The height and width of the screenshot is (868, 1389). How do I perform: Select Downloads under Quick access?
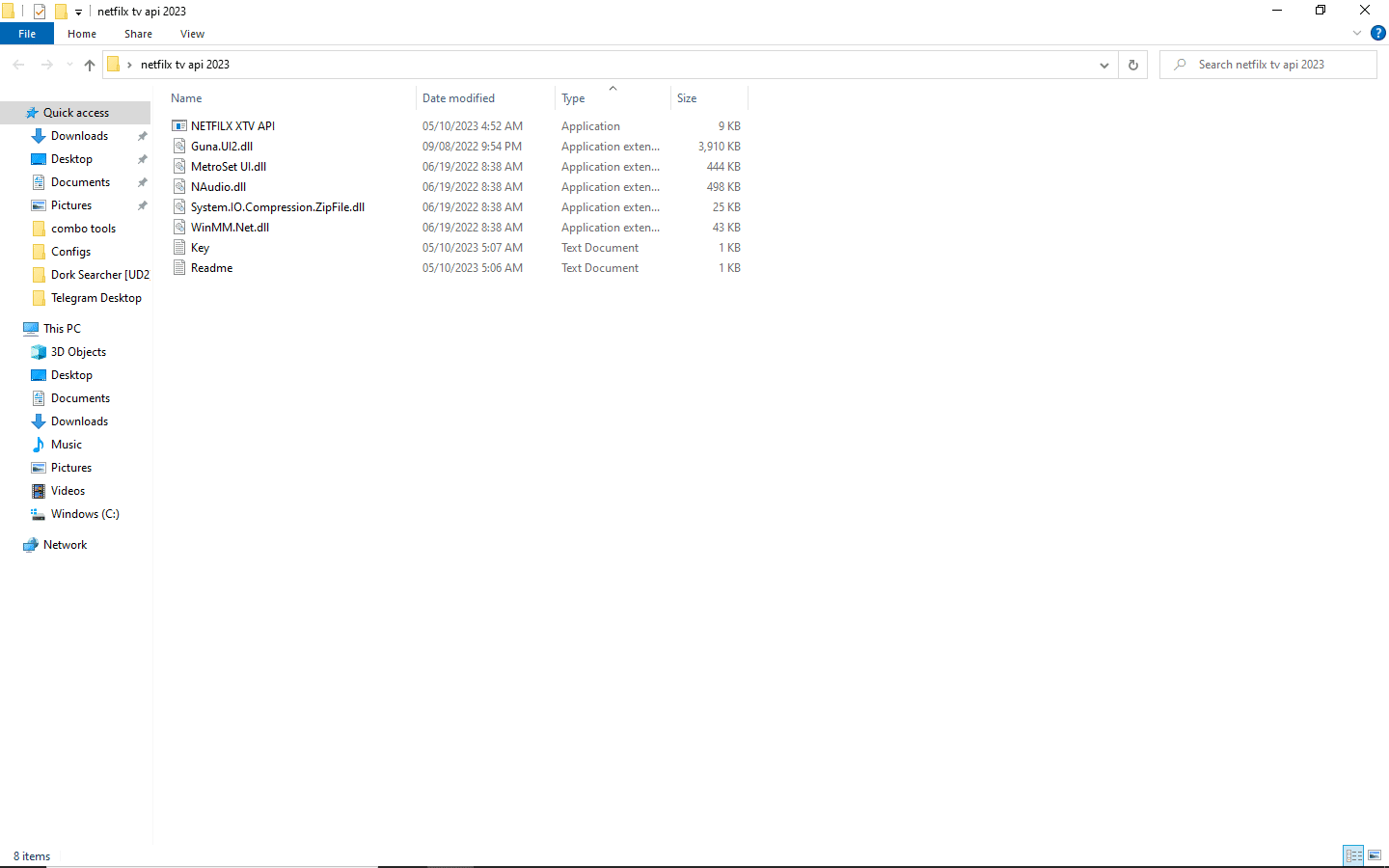point(79,136)
